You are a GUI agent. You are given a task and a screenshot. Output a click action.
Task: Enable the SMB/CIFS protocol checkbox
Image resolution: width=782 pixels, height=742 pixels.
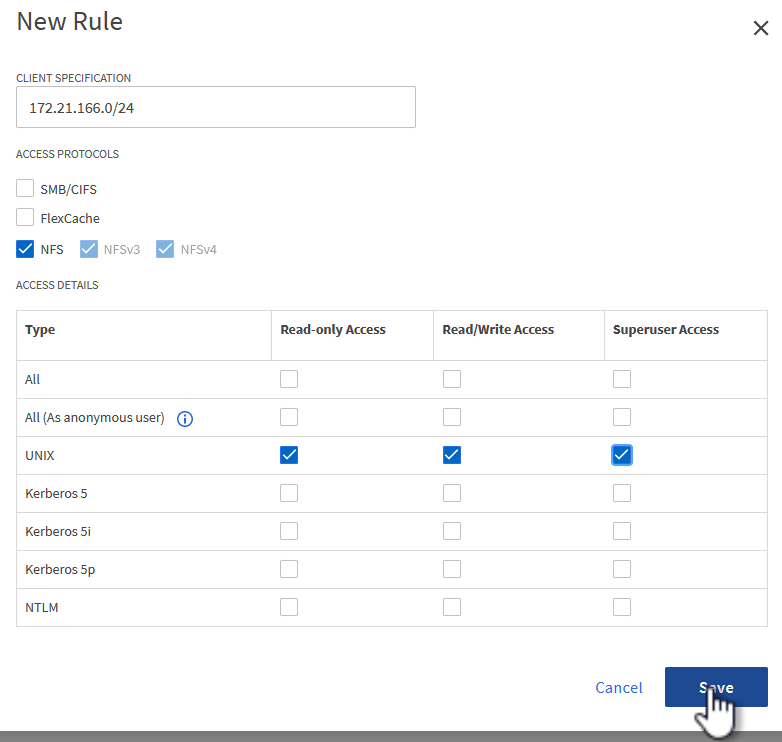click(25, 188)
